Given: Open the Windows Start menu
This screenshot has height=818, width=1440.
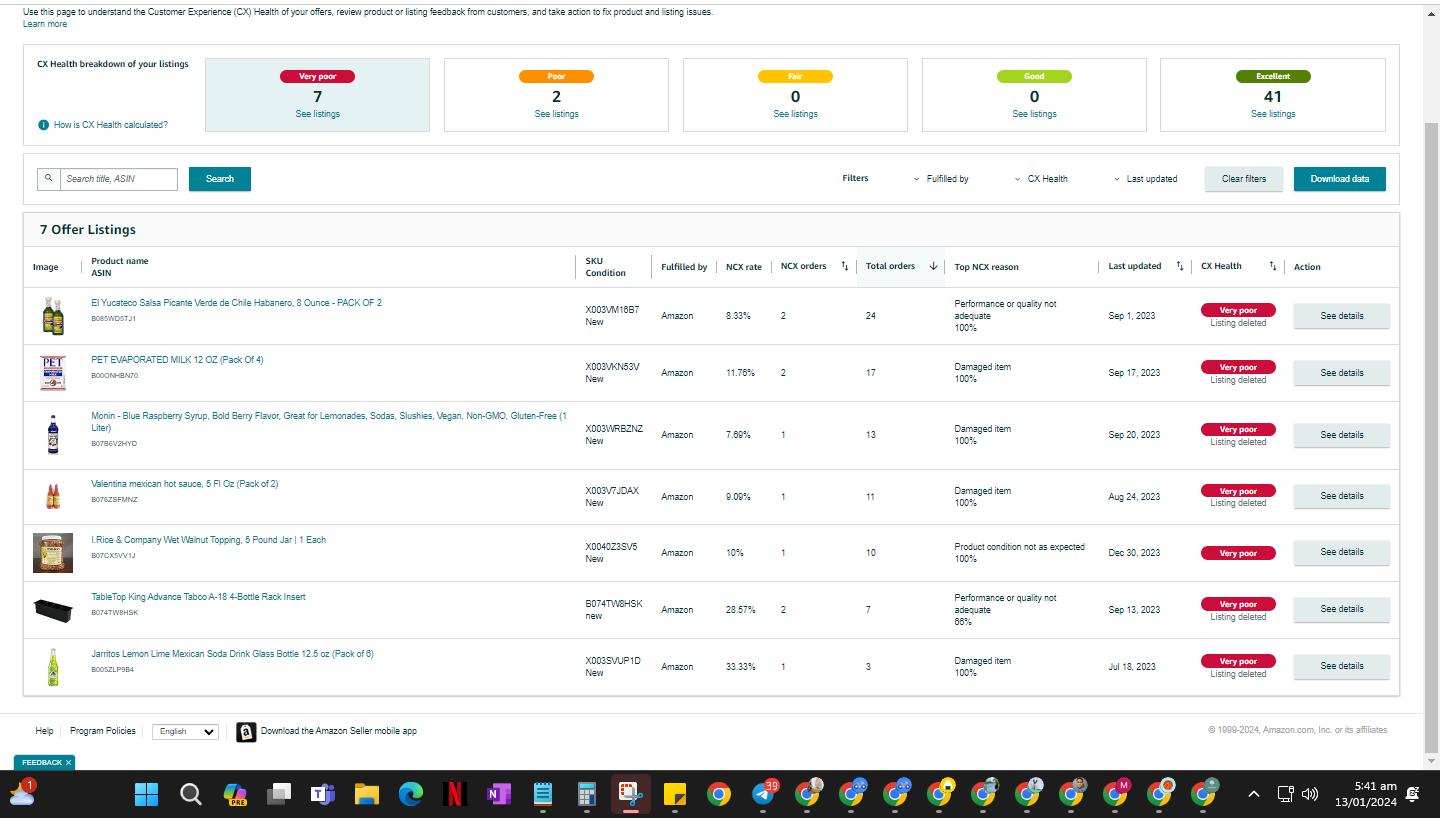Looking at the screenshot, I should 146,795.
